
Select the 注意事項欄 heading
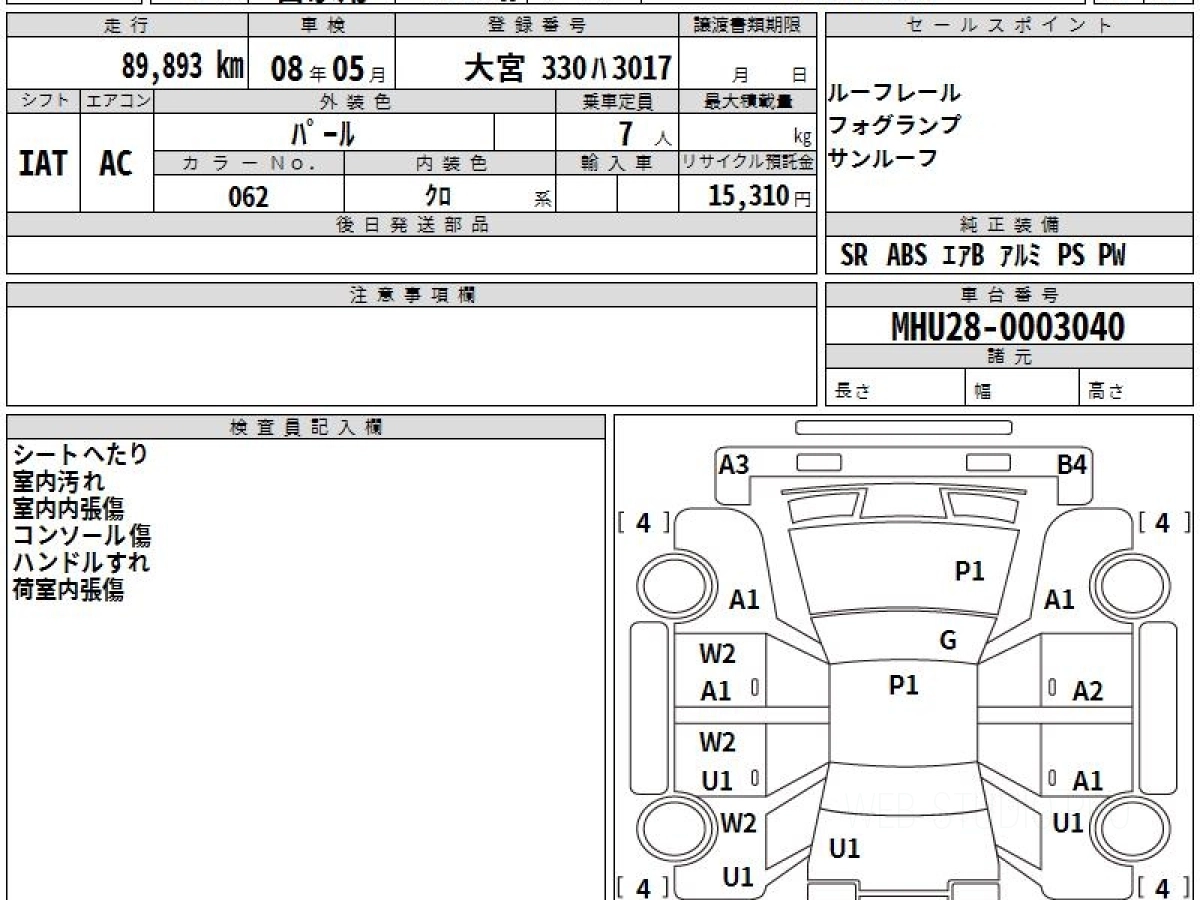point(411,295)
